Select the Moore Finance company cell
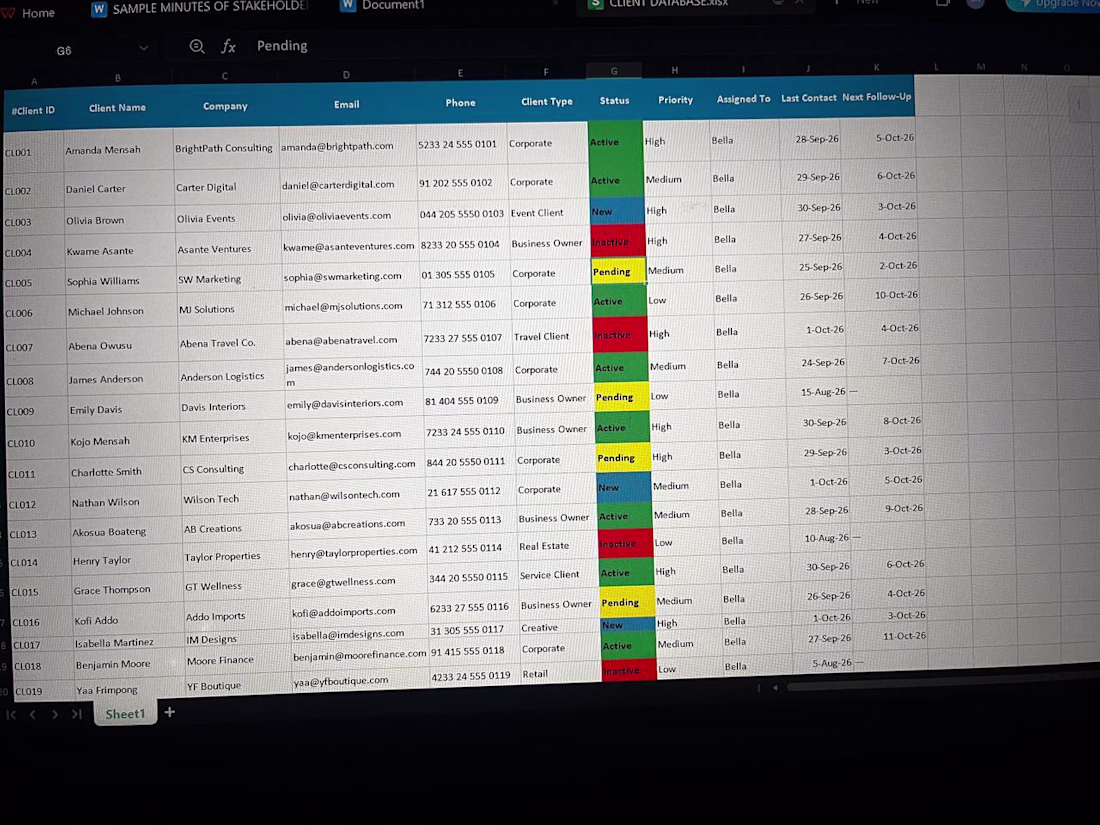Screen dimensions: 1100x825 pyautogui.click(x=238, y=660)
